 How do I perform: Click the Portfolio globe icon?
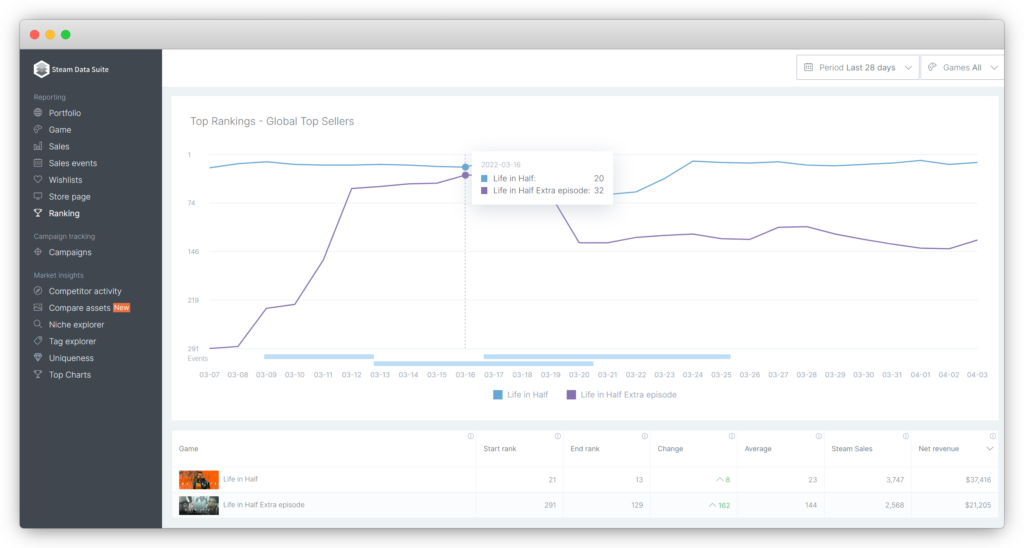(38, 112)
